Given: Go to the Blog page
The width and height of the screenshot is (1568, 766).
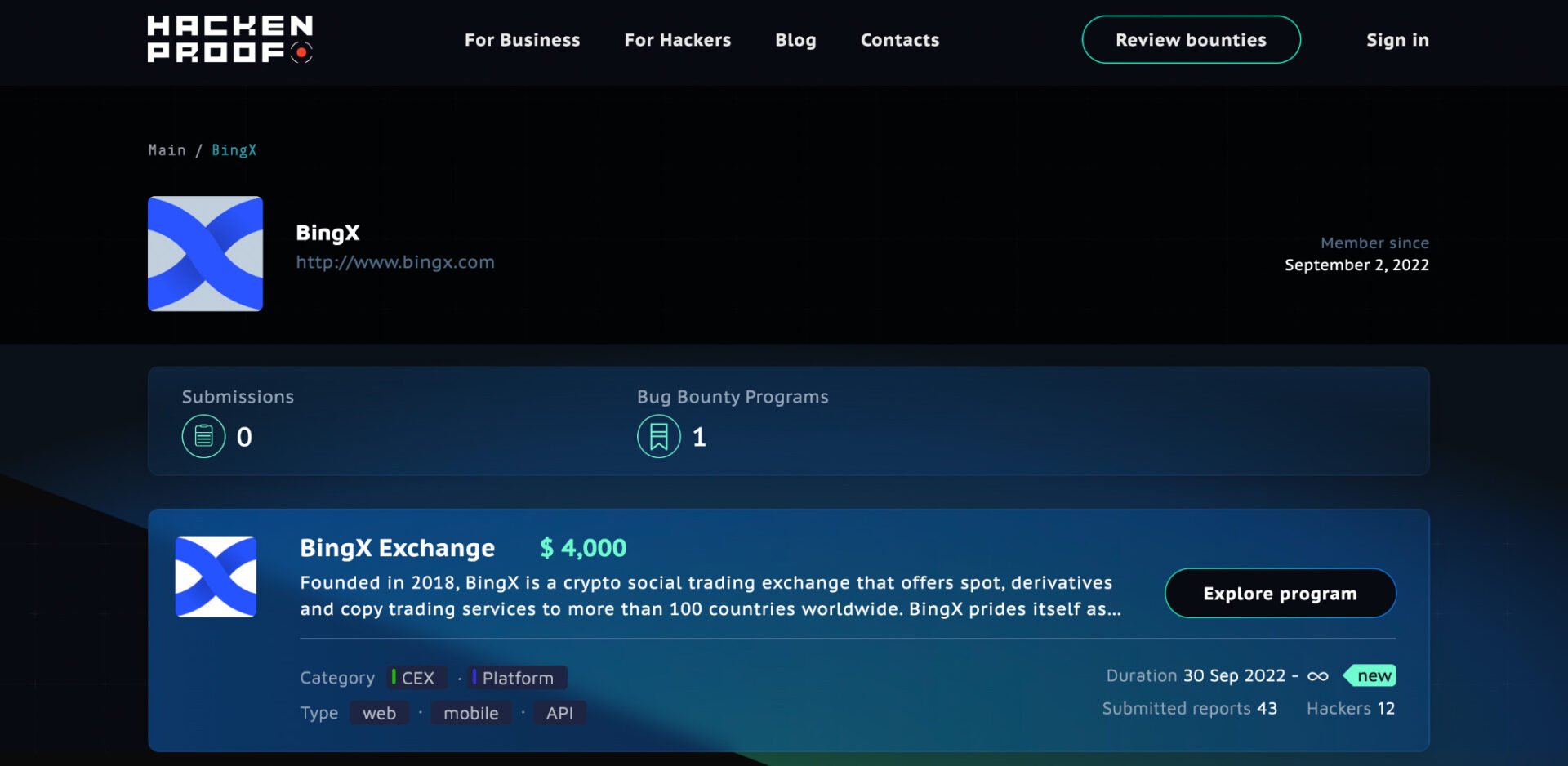Looking at the screenshot, I should 795,40.
